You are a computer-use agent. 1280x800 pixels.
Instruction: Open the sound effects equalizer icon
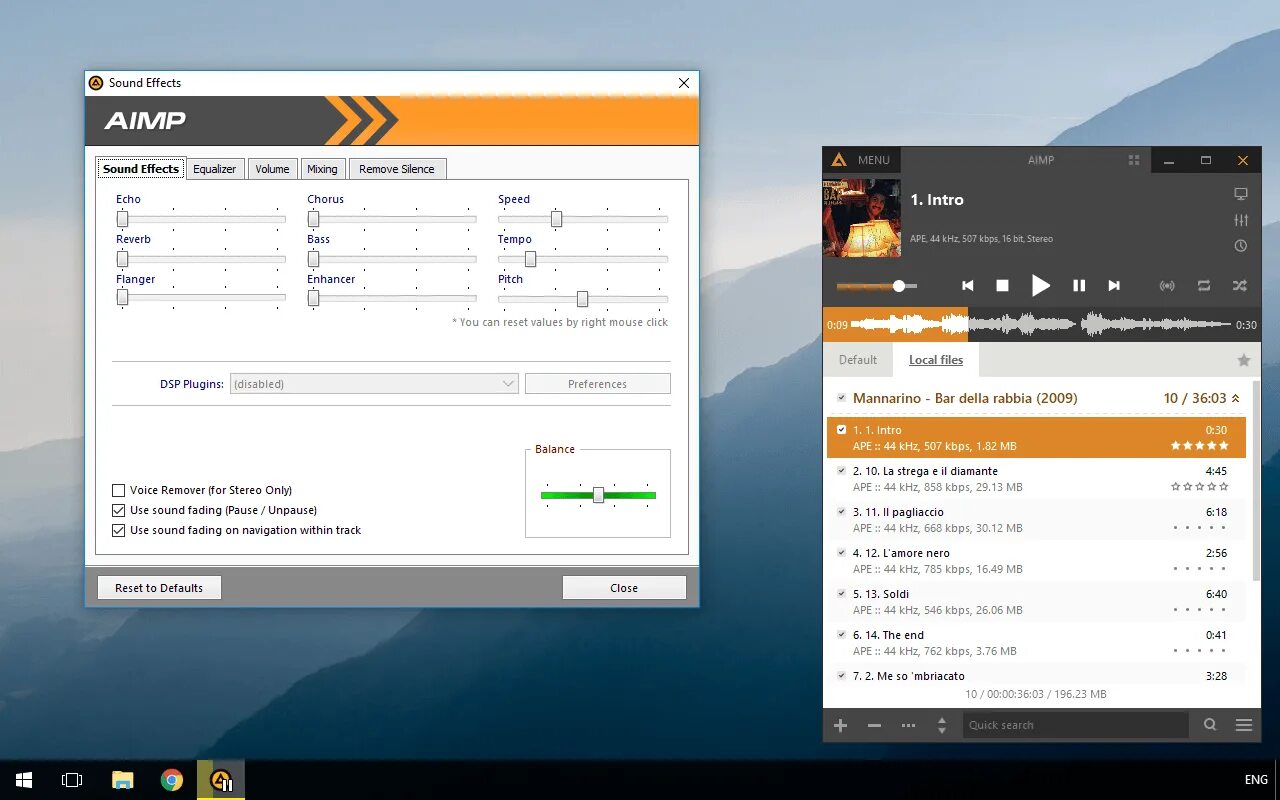(x=1241, y=220)
